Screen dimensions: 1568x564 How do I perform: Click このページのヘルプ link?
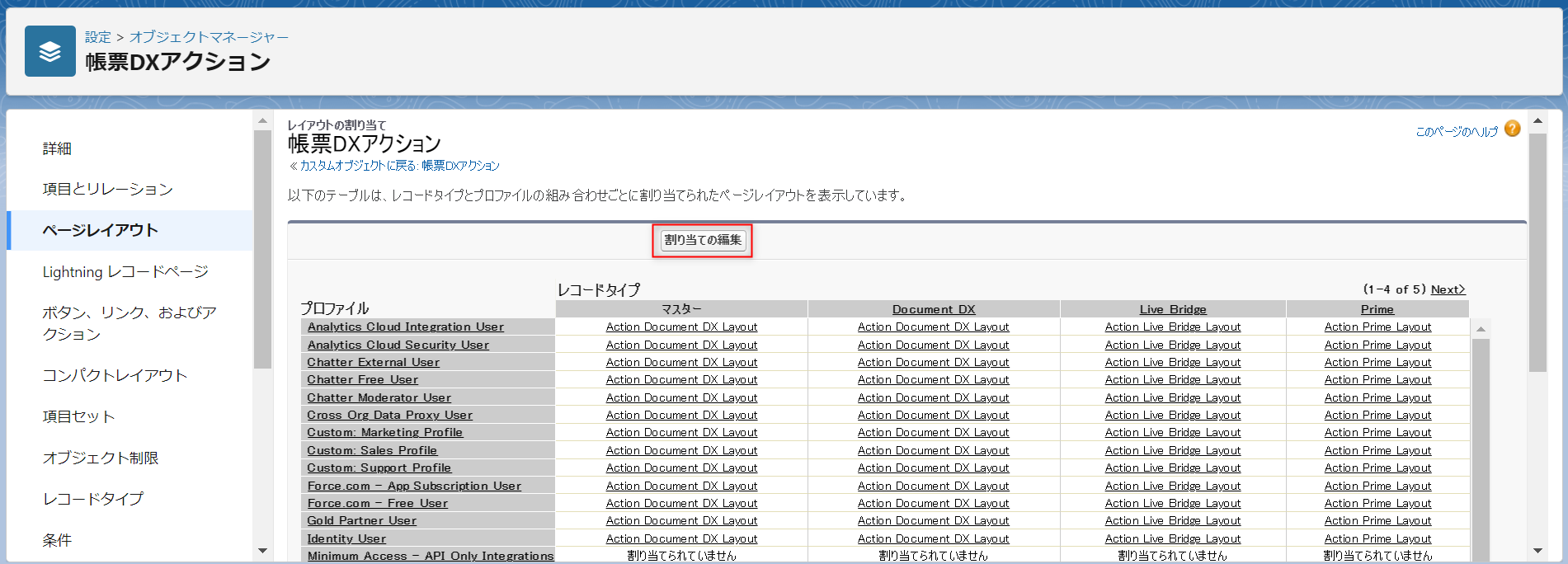pyautogui.click(x=1456, y=132)
